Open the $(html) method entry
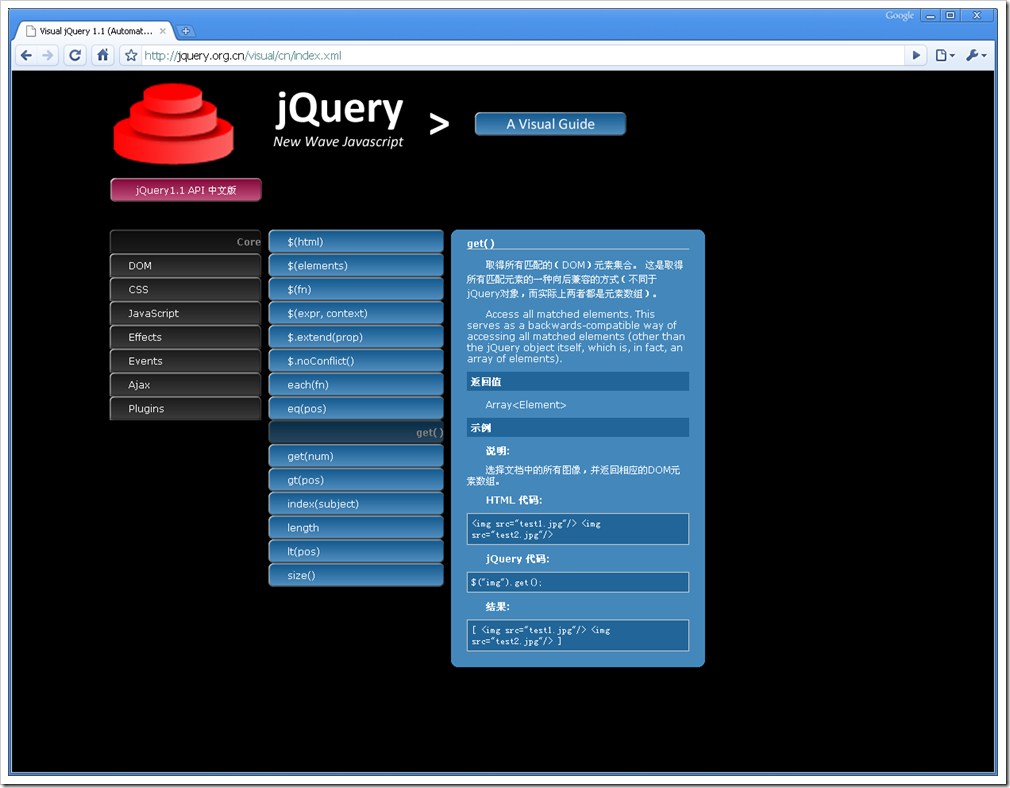The image size is (1010, 788). coord(356,242)
